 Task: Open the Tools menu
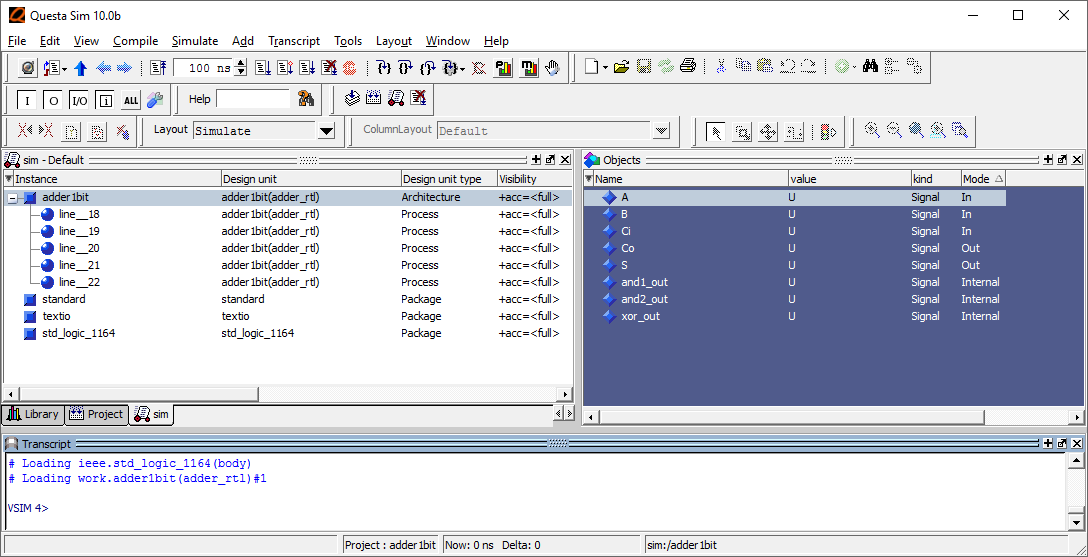348,41
